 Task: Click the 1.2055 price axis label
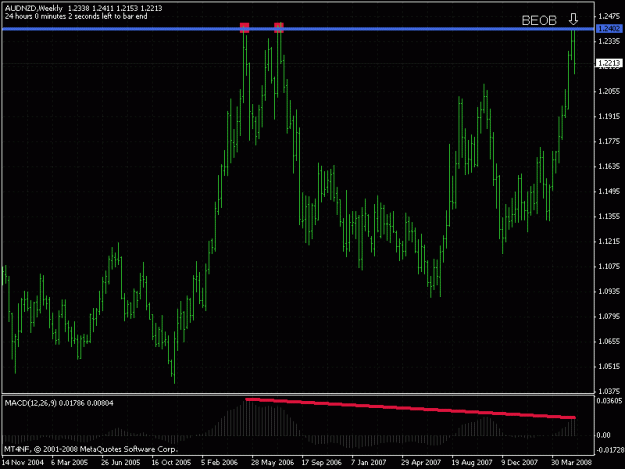[609, 91]
